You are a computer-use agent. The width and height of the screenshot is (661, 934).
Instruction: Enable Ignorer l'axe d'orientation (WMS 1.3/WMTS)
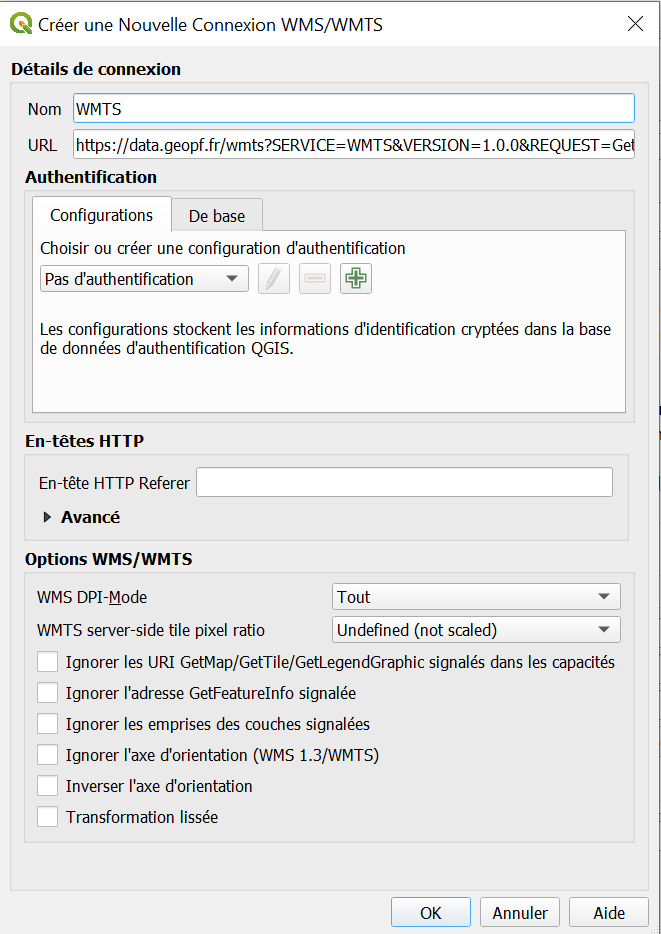point(47,754)
